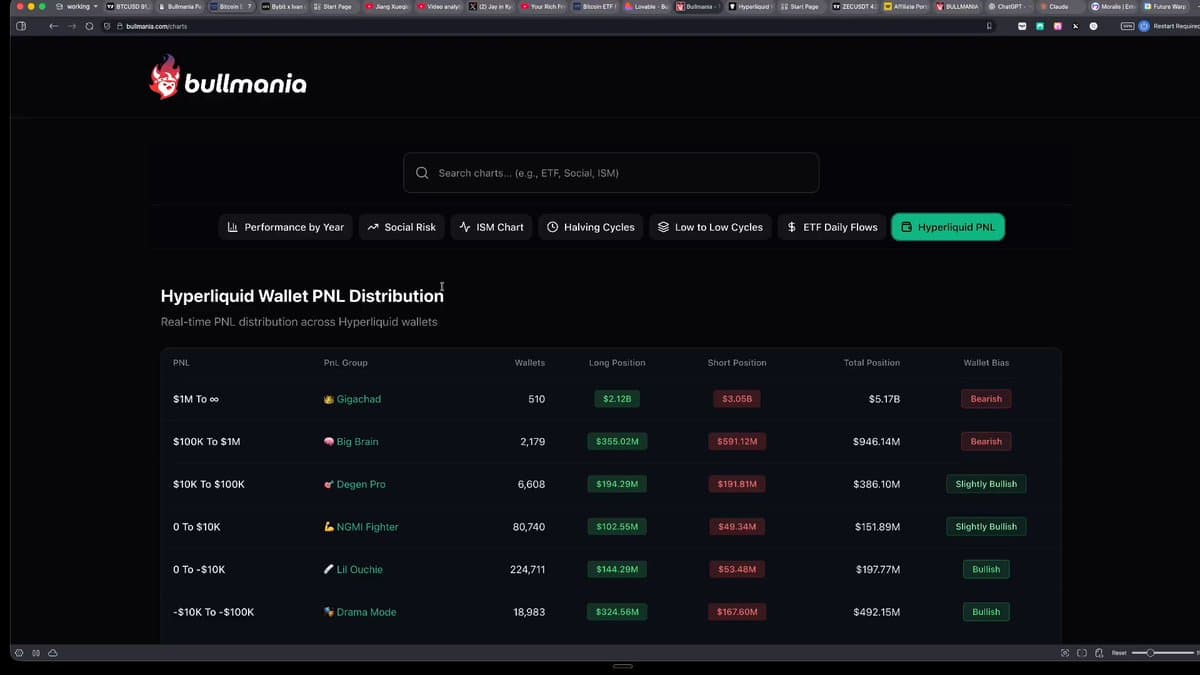The image size is (1200, 675).
Task: Toggle the browser sidebar panel
Action: click(20, 27)
